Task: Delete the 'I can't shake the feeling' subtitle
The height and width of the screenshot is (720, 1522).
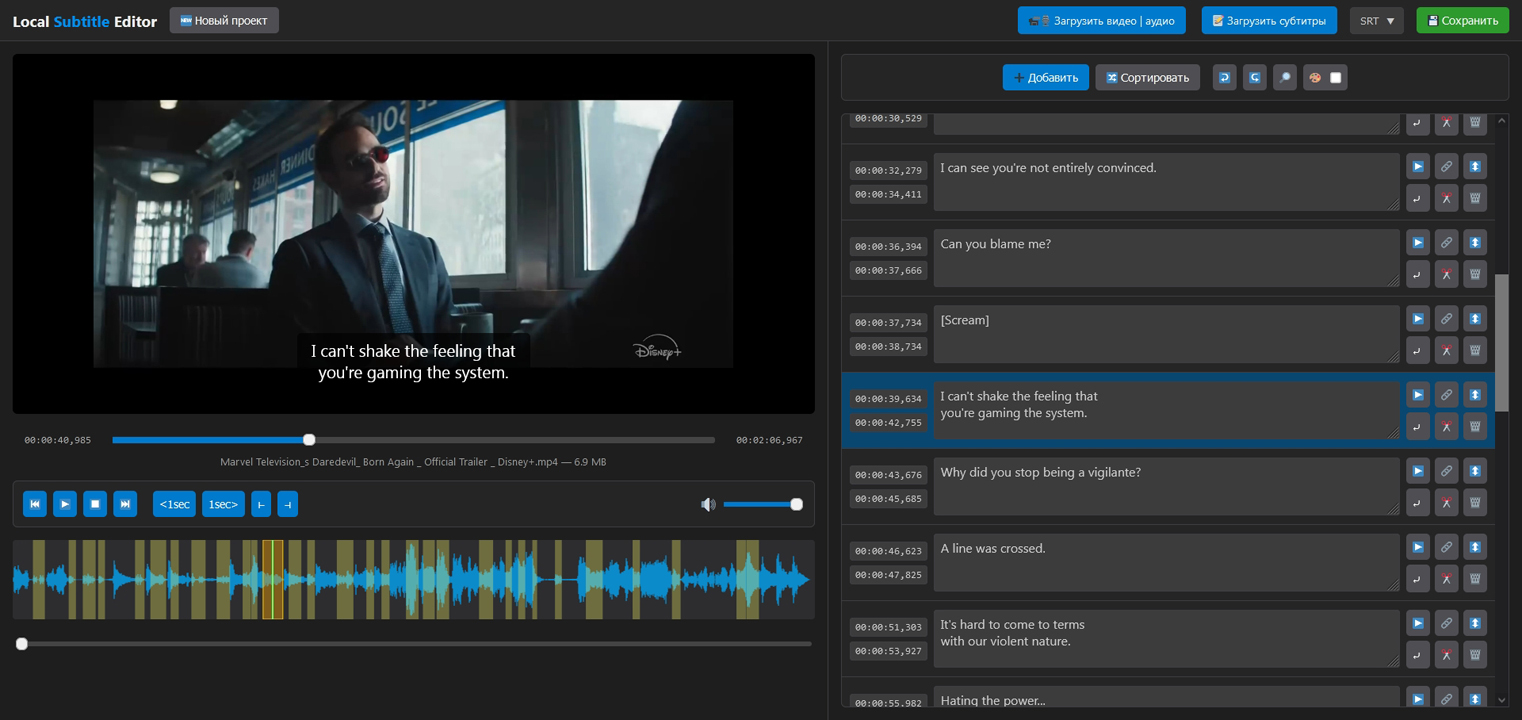Action: click(x=1475, y=426)
